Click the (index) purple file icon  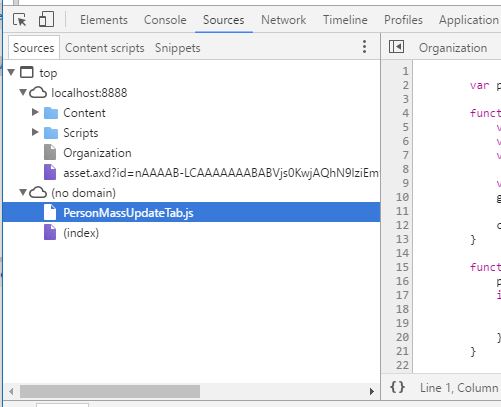point(50,232)
